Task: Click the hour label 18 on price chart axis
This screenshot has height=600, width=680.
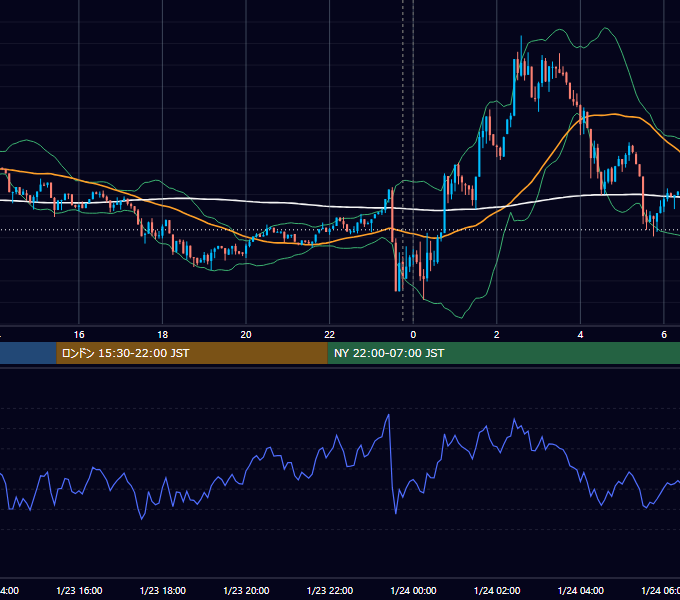Action: [163, 335]
